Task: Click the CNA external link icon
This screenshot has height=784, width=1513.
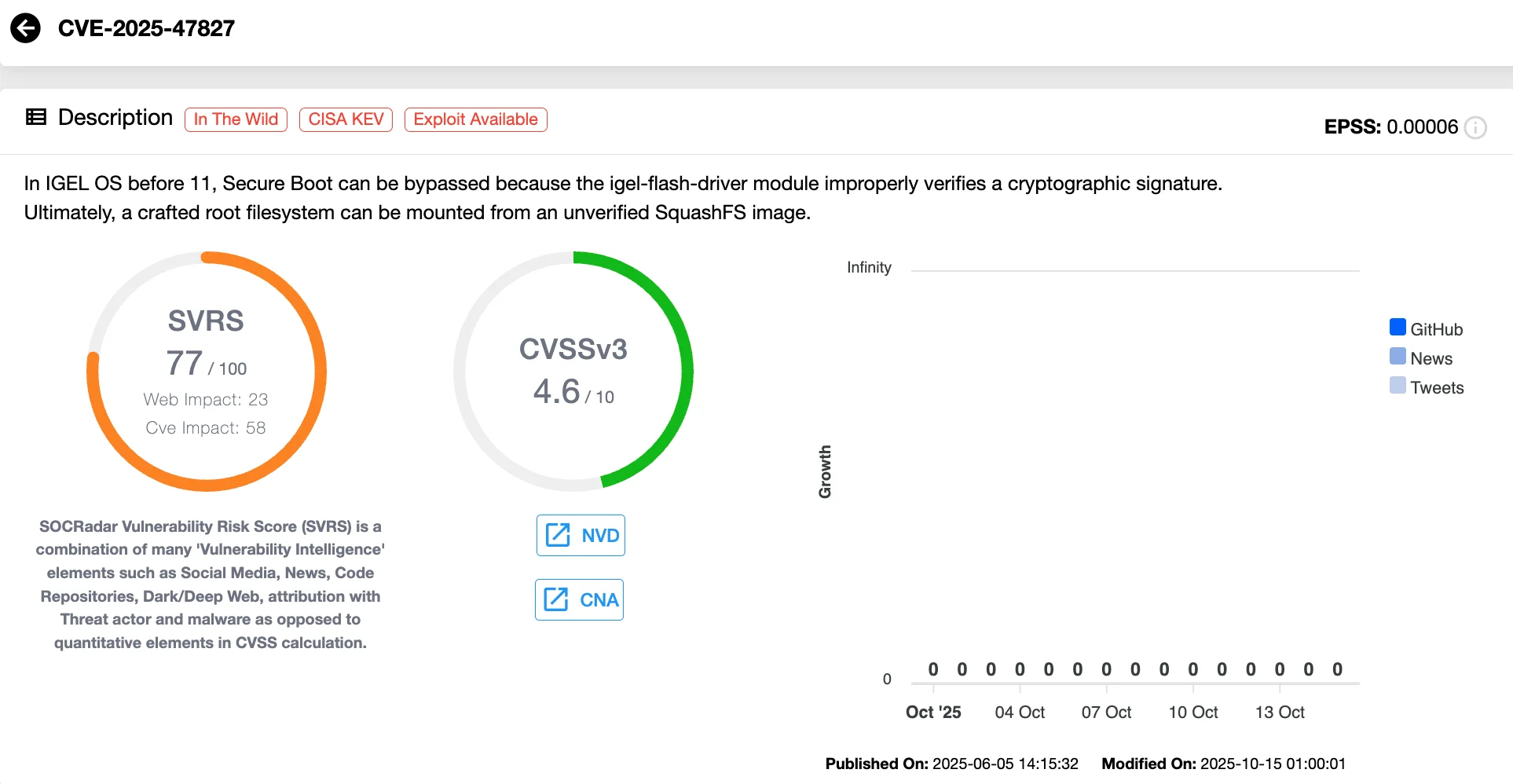Action: 556,599
